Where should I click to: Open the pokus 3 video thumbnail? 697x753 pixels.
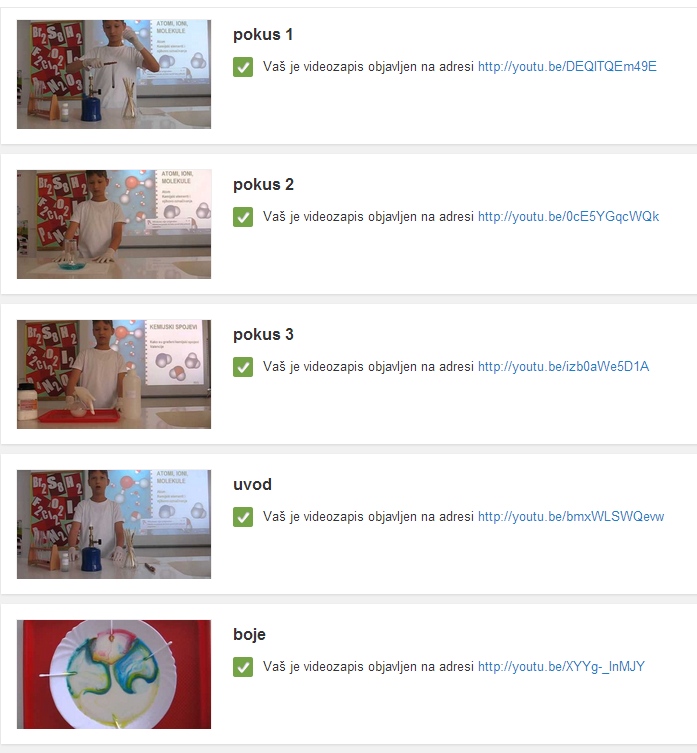point(114,374)
